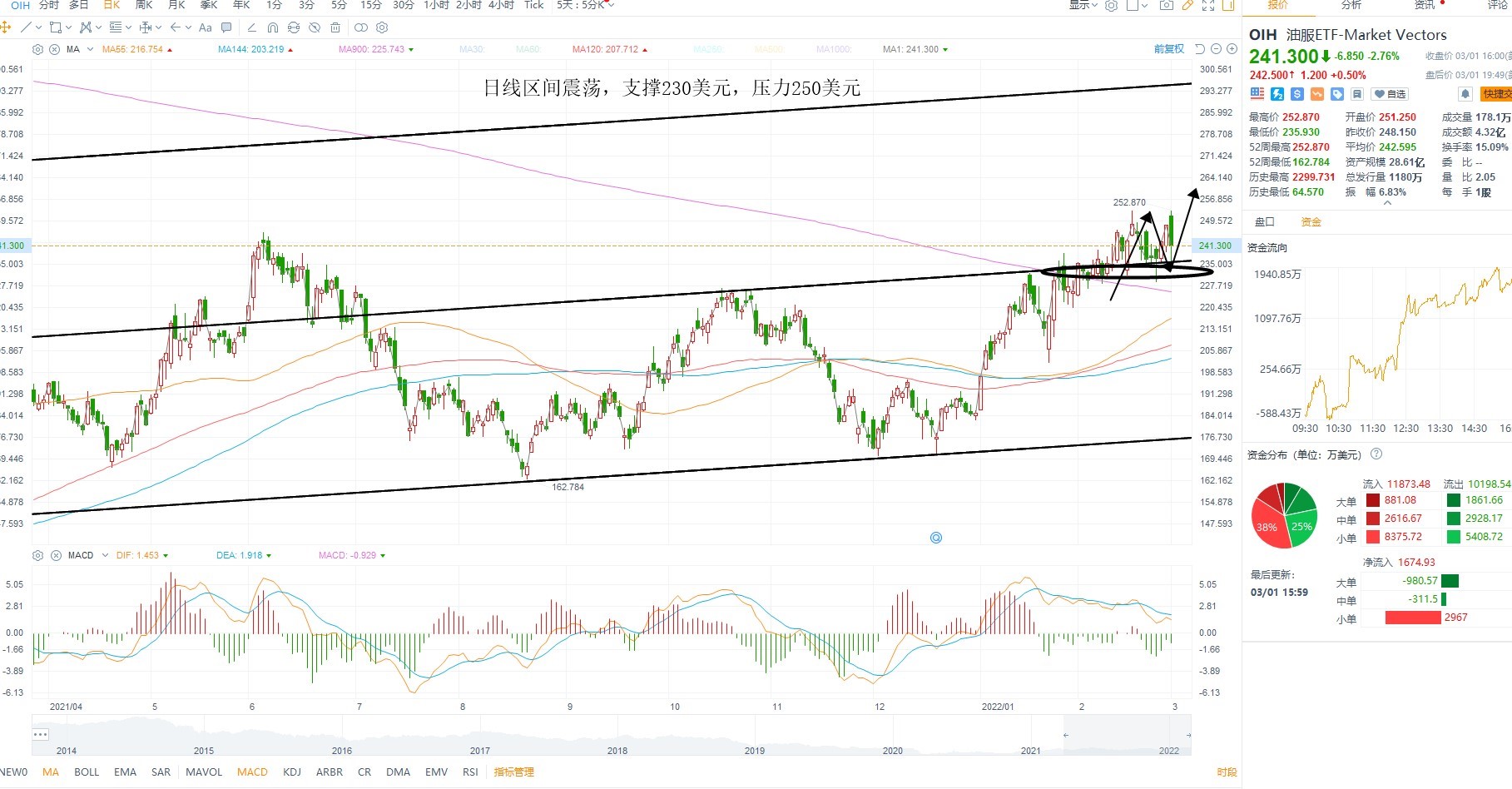Switch to the 分时 intraday tab
The image size is (1512, 789).
tap(49, 5)
